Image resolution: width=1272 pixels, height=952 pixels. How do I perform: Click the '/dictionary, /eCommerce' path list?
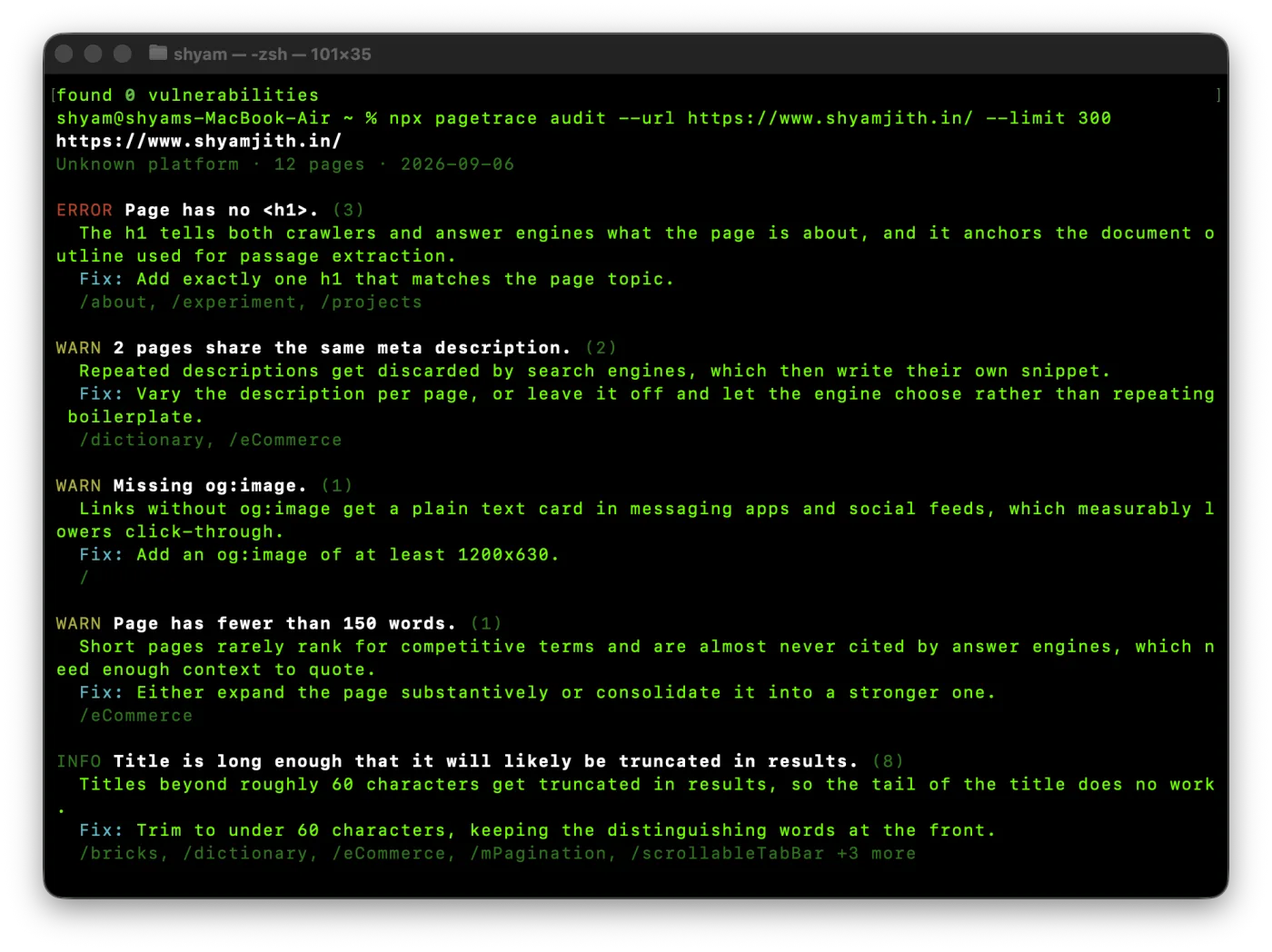pos(211,440)
